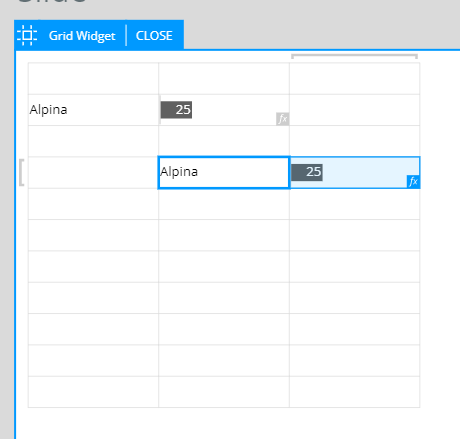Click the column handle bracket above third column

coord(354,56)
